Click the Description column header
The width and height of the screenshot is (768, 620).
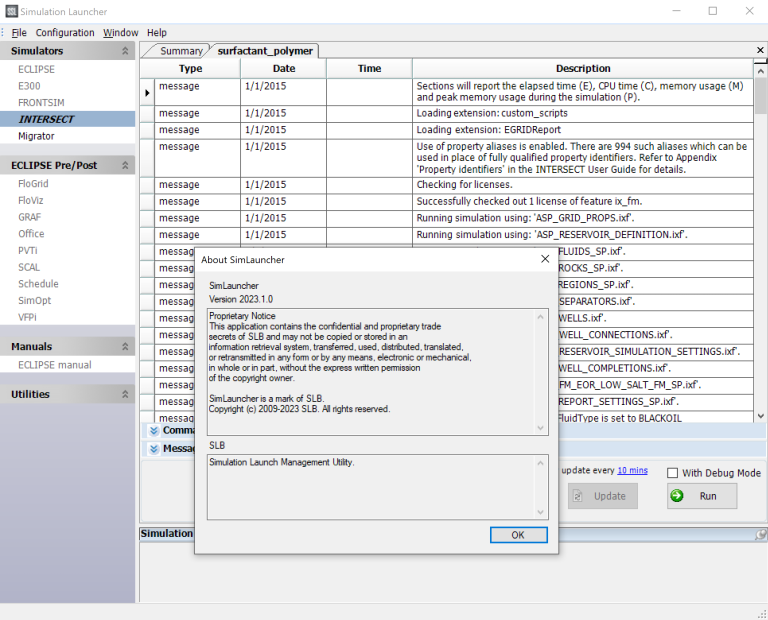(582, 68)
